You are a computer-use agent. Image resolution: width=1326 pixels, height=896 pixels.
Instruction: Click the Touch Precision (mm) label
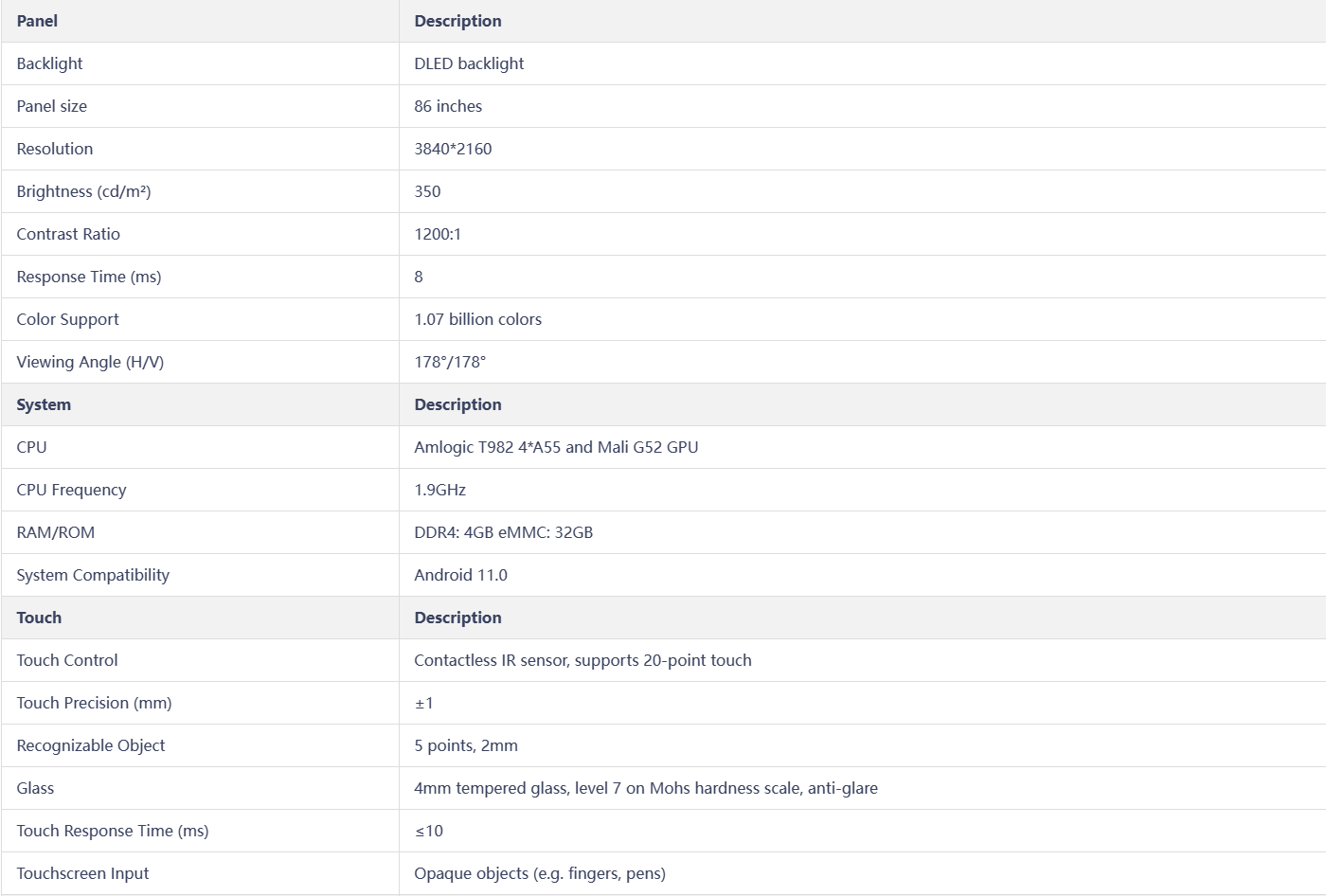point(94,703)
